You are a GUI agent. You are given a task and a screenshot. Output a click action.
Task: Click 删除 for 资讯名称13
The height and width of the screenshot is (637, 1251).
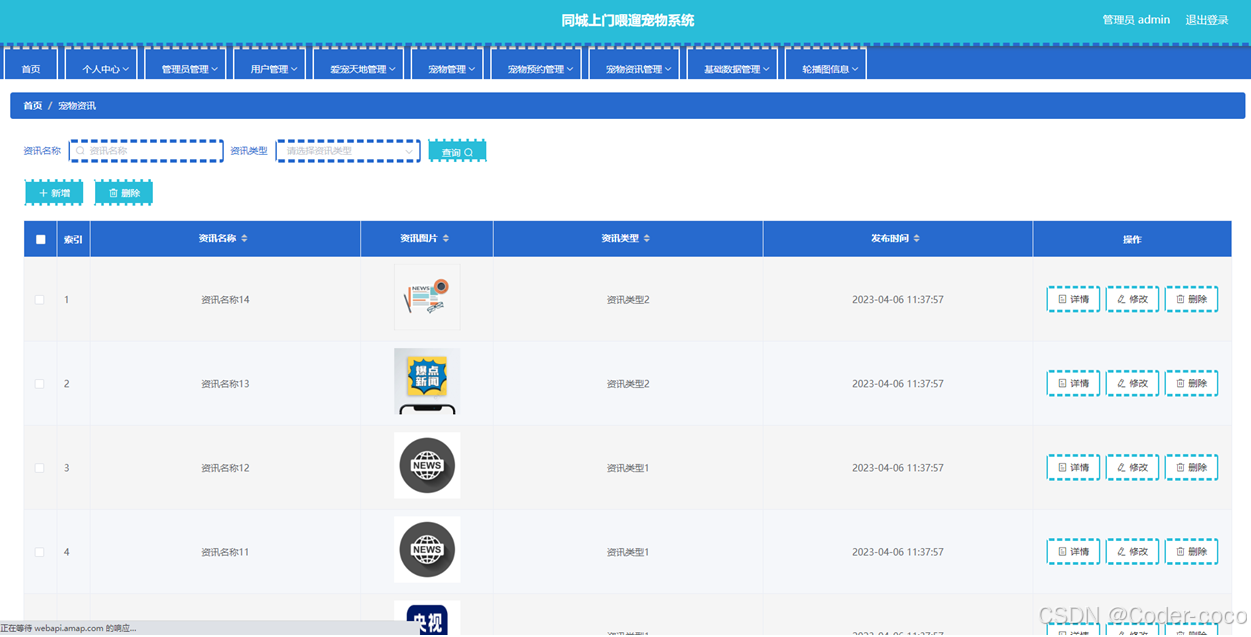click(1191, 383)
